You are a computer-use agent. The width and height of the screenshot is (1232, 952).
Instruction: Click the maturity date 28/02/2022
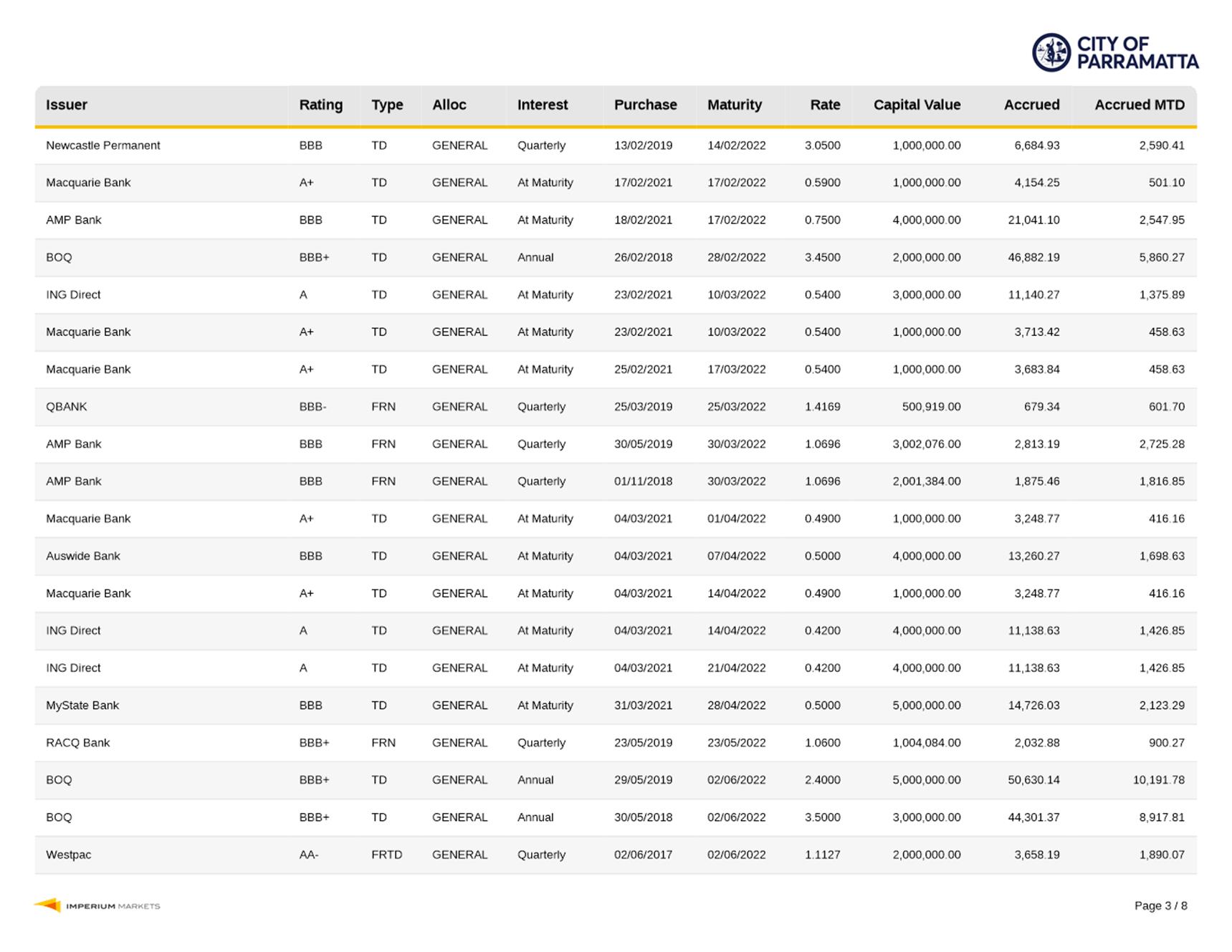[736, 257]
